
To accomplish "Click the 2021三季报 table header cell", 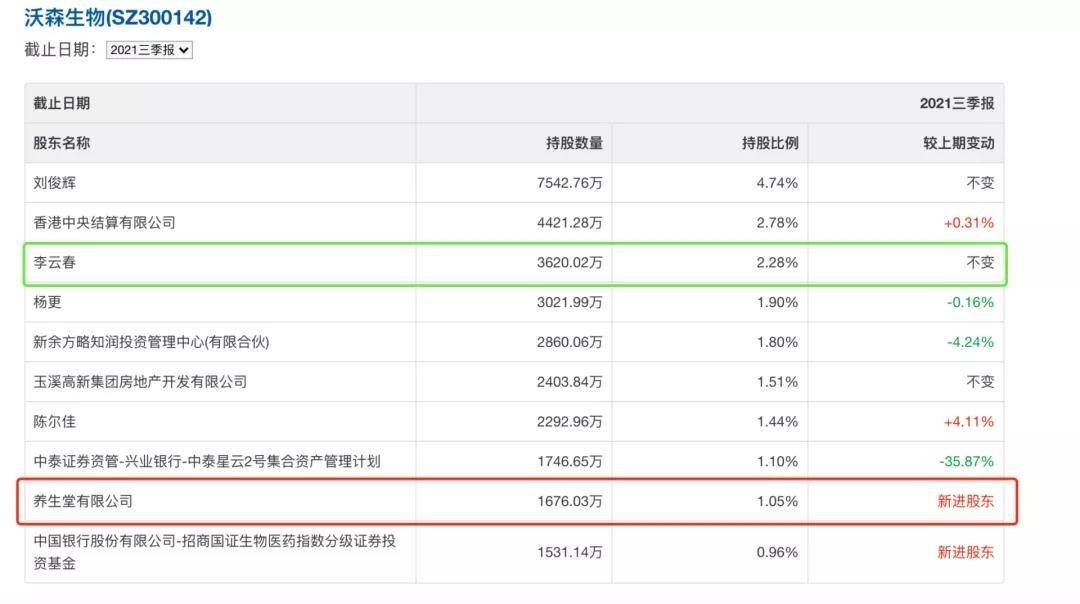I will 956,103.
